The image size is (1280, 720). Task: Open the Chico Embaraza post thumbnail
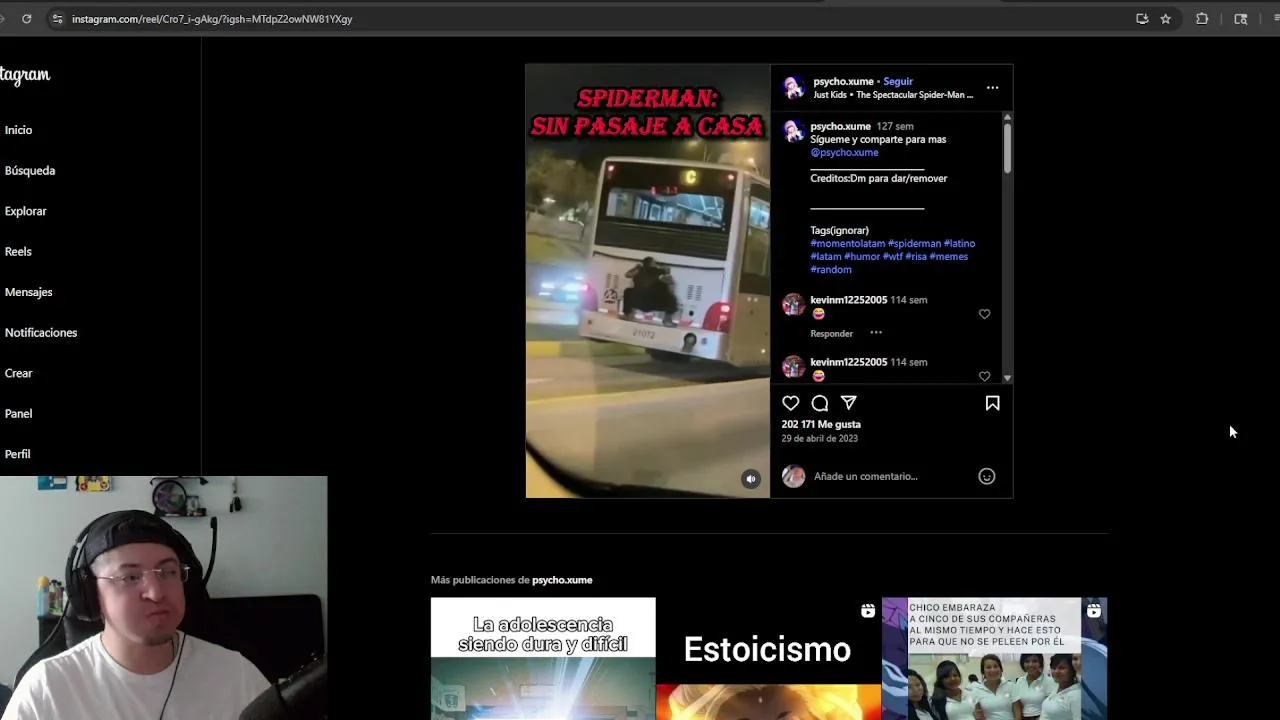tap(994, 659)
